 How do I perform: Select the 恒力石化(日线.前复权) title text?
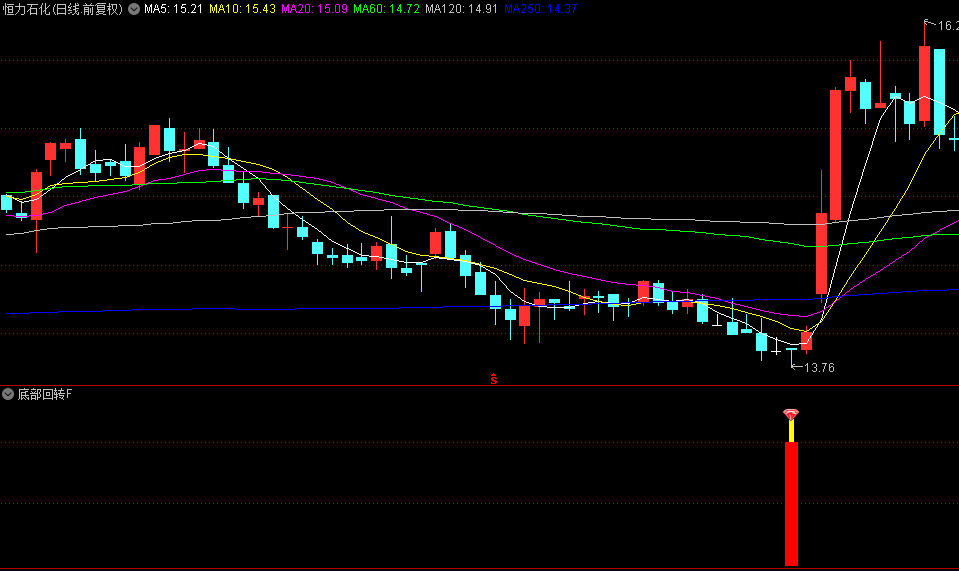coord(63,9)
